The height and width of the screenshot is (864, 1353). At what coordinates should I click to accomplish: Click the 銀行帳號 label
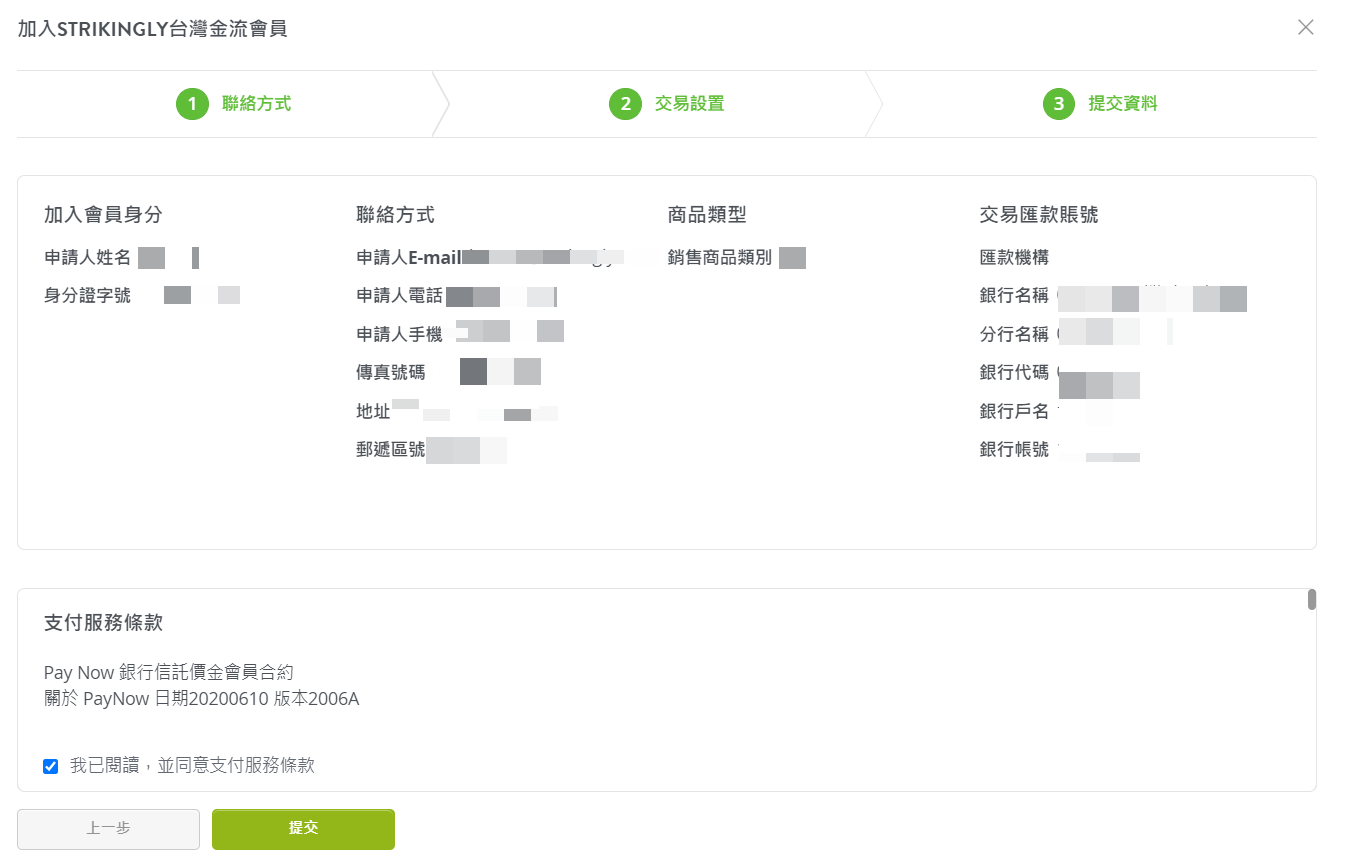(x=1015, y=450)
